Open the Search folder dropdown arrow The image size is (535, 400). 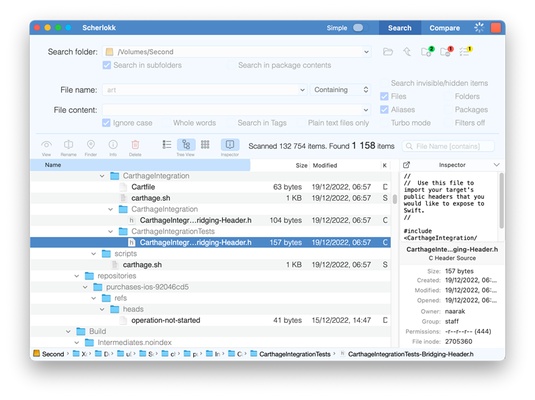click(x=366, y=52)
